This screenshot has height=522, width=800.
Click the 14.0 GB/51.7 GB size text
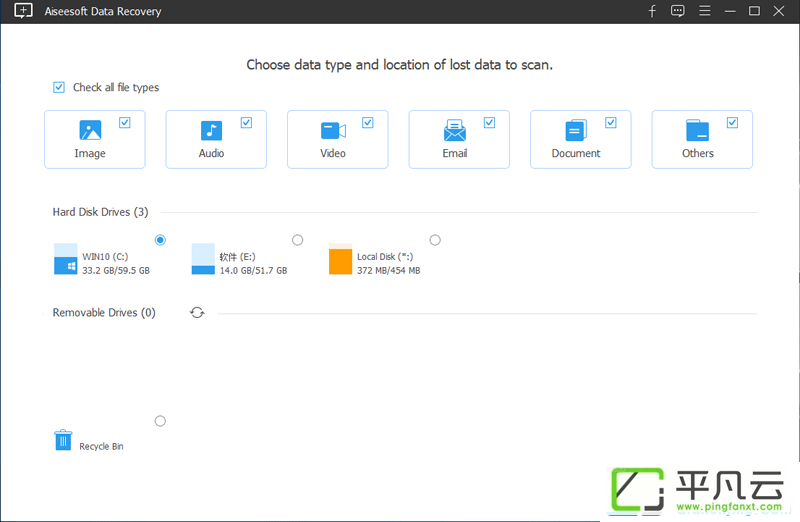pos(254,270)
